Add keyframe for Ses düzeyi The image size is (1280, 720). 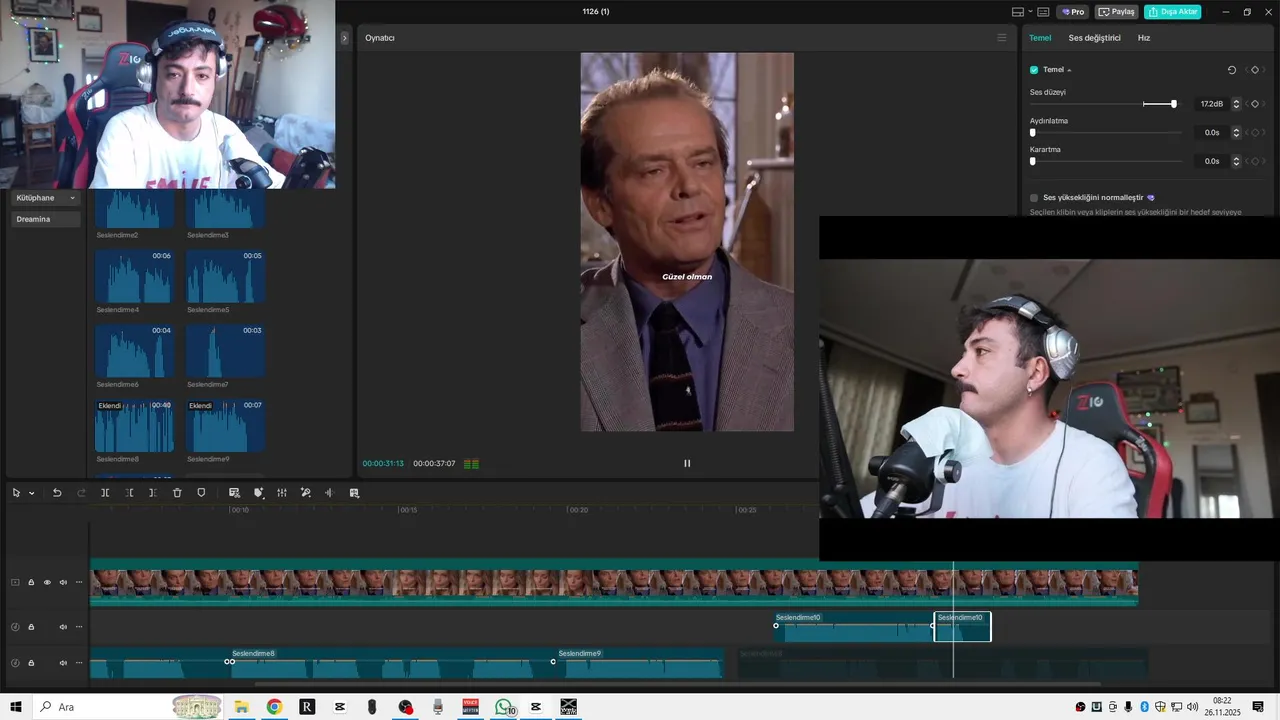(x=1255, y=104)
